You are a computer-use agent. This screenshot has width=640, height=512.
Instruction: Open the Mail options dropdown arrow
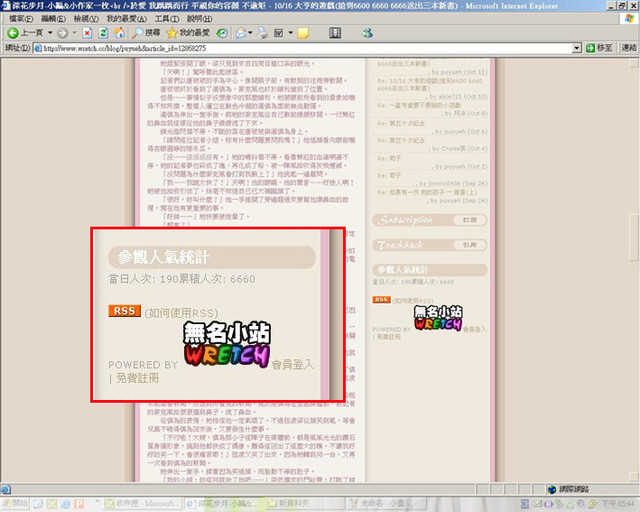[250, 33]
